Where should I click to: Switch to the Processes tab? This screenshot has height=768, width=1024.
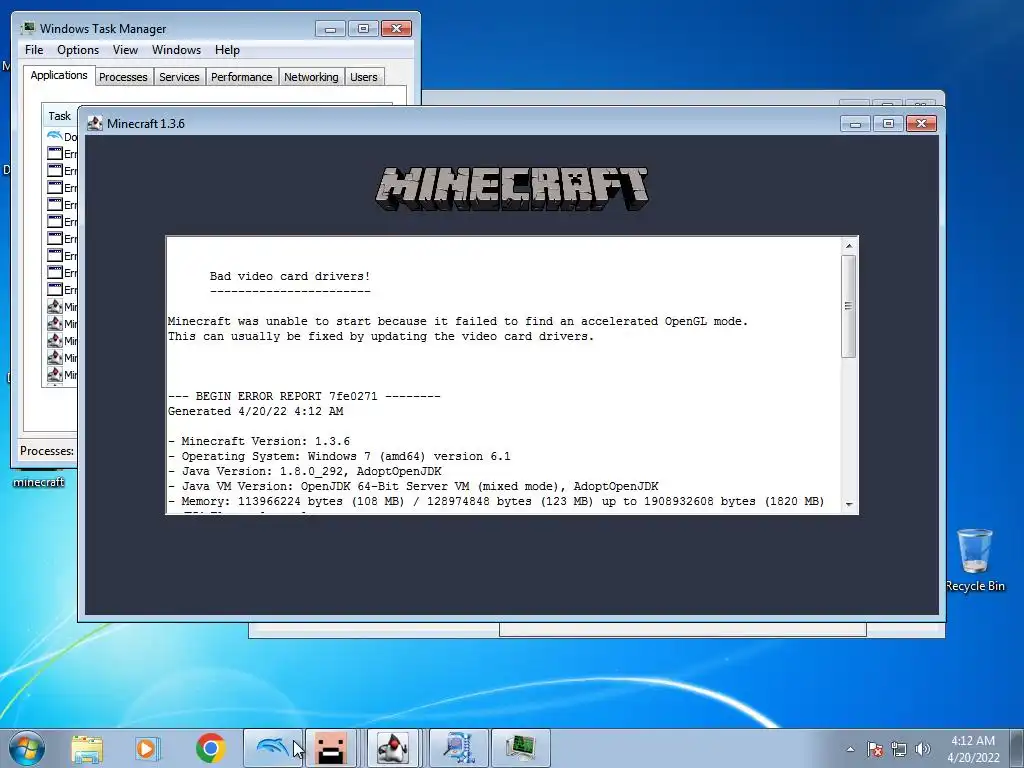[123, 77]
